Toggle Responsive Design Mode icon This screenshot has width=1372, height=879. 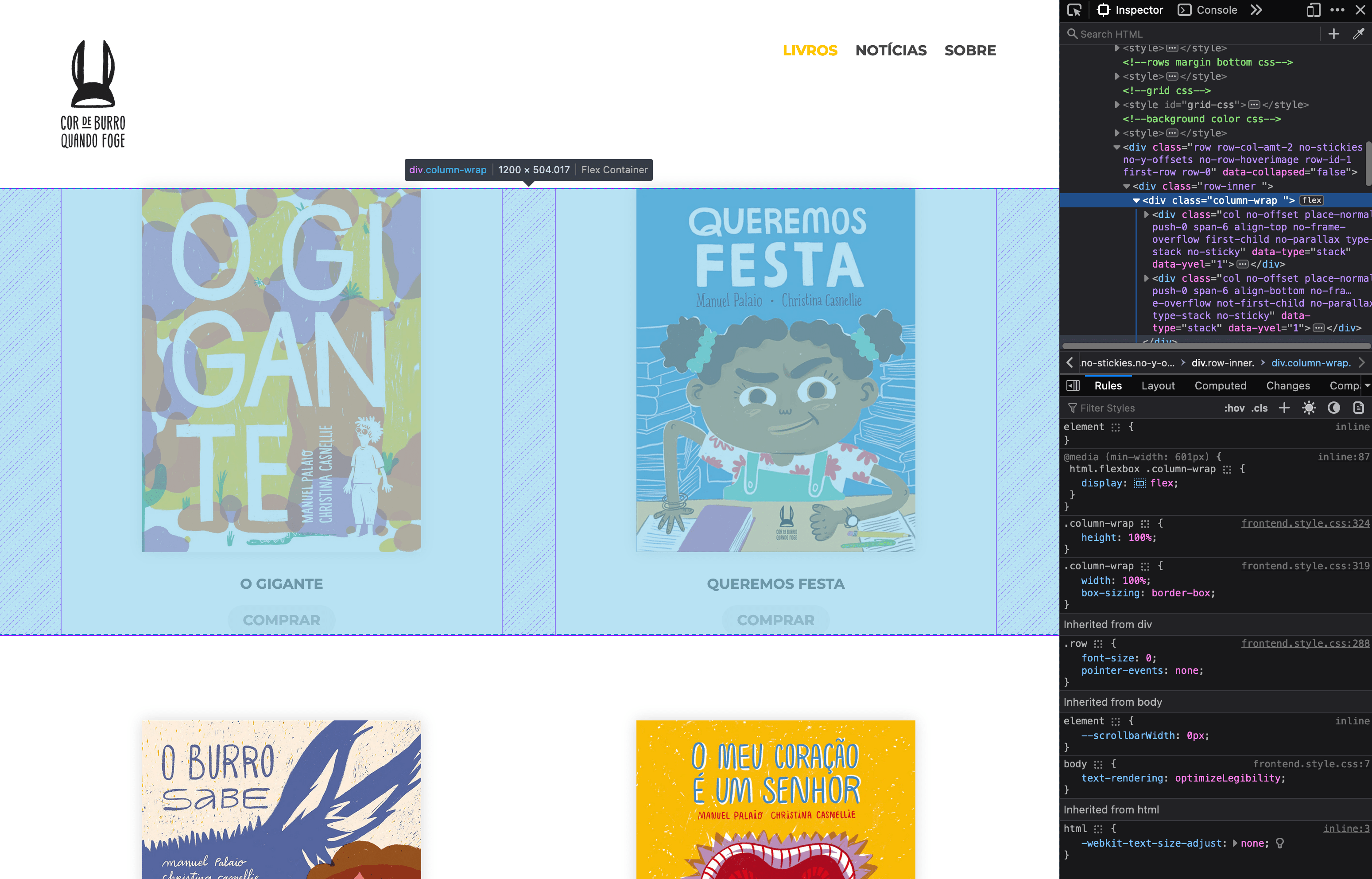coord(1314,10)
